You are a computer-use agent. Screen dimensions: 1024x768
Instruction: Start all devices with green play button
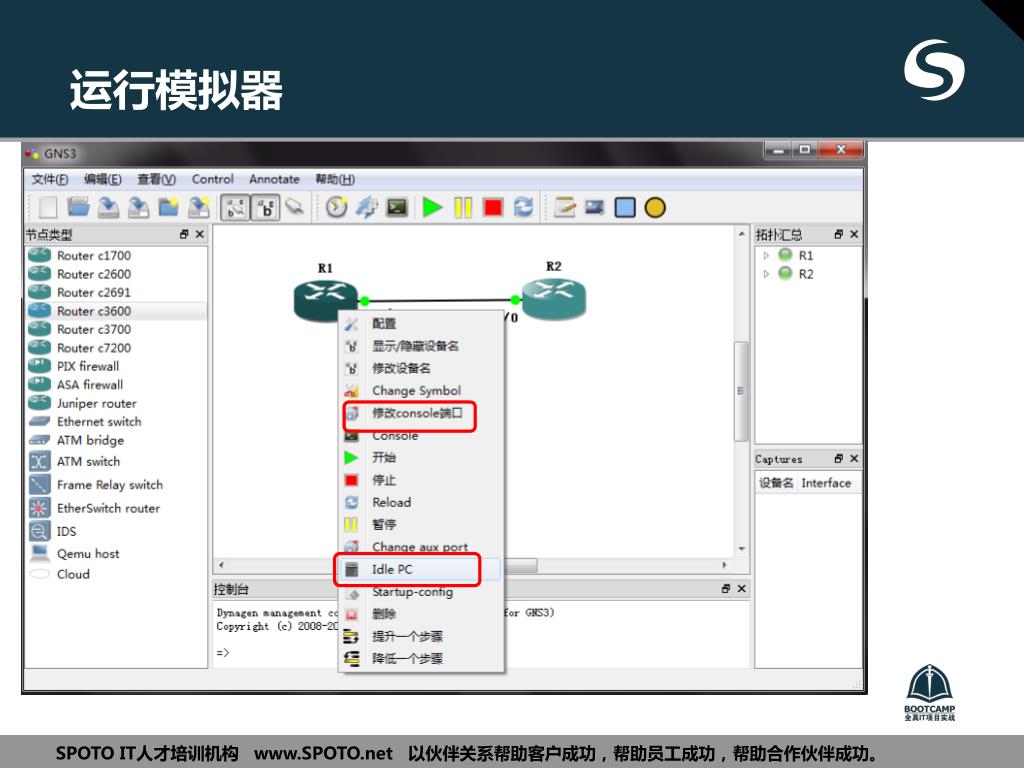[x=432, y=208]
